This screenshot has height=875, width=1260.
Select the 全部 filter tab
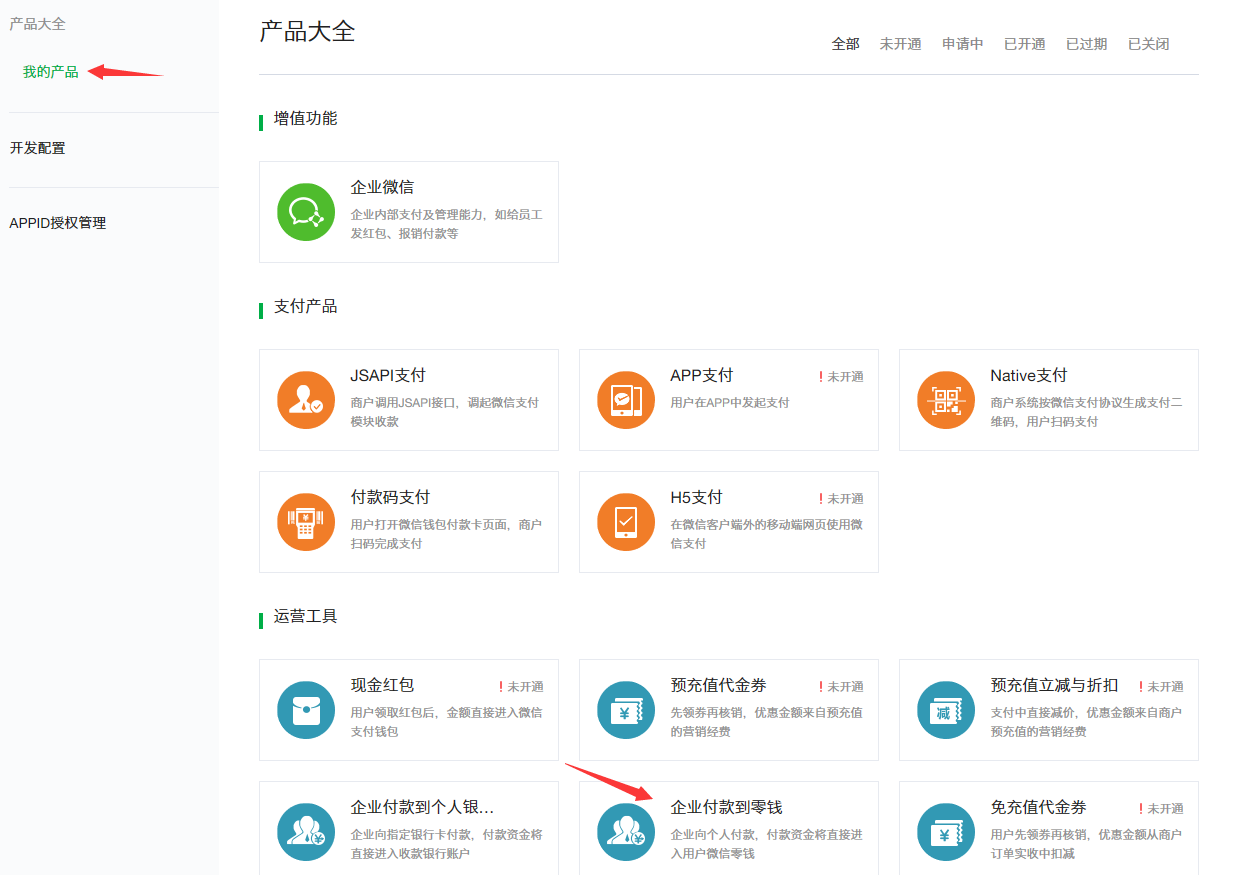(x=846, y=44)
